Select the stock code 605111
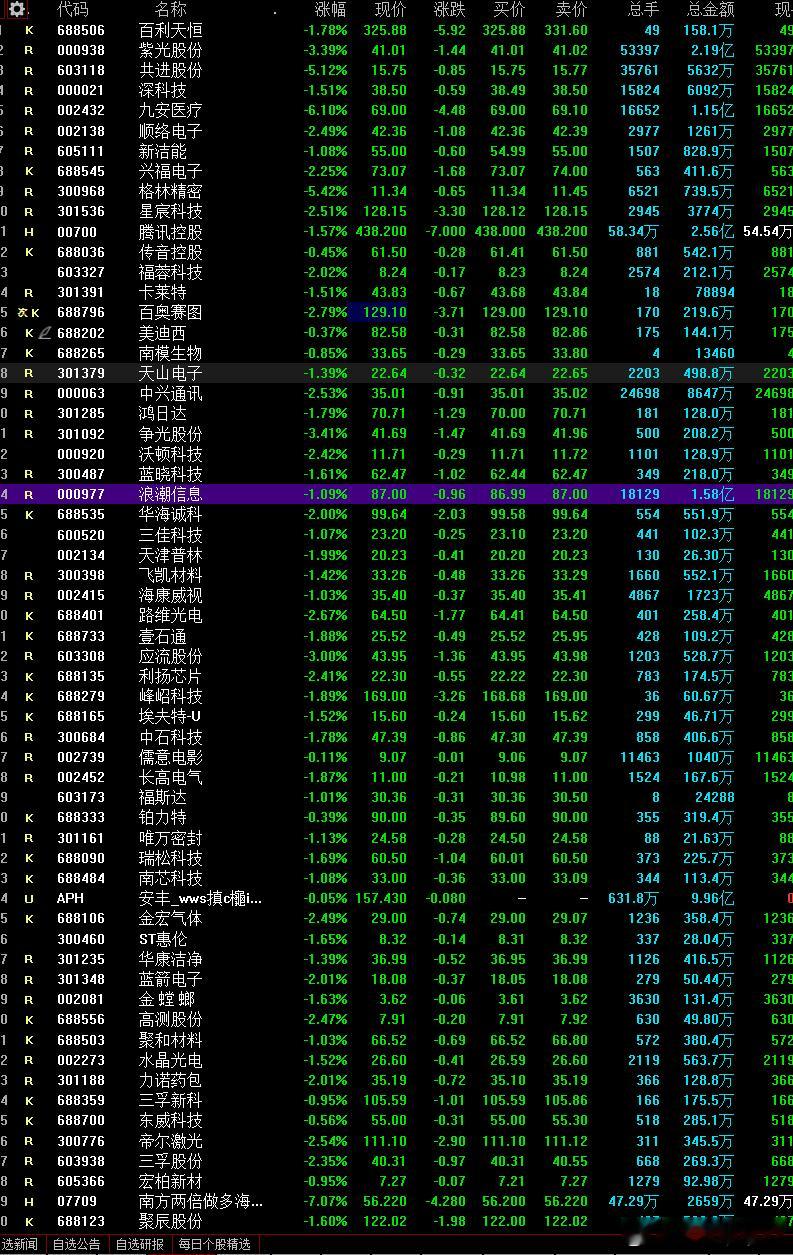793x1255 pixels. tap(81, 151)
